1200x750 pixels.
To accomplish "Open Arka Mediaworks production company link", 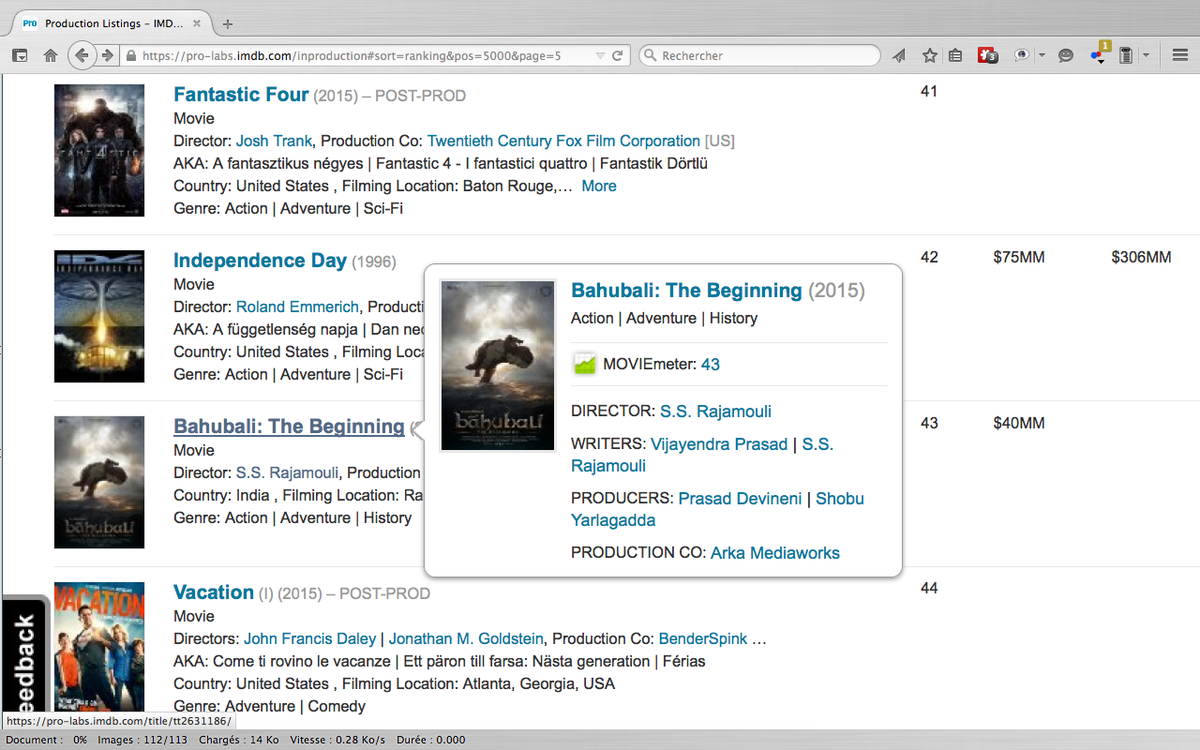I will coord(775,553).
